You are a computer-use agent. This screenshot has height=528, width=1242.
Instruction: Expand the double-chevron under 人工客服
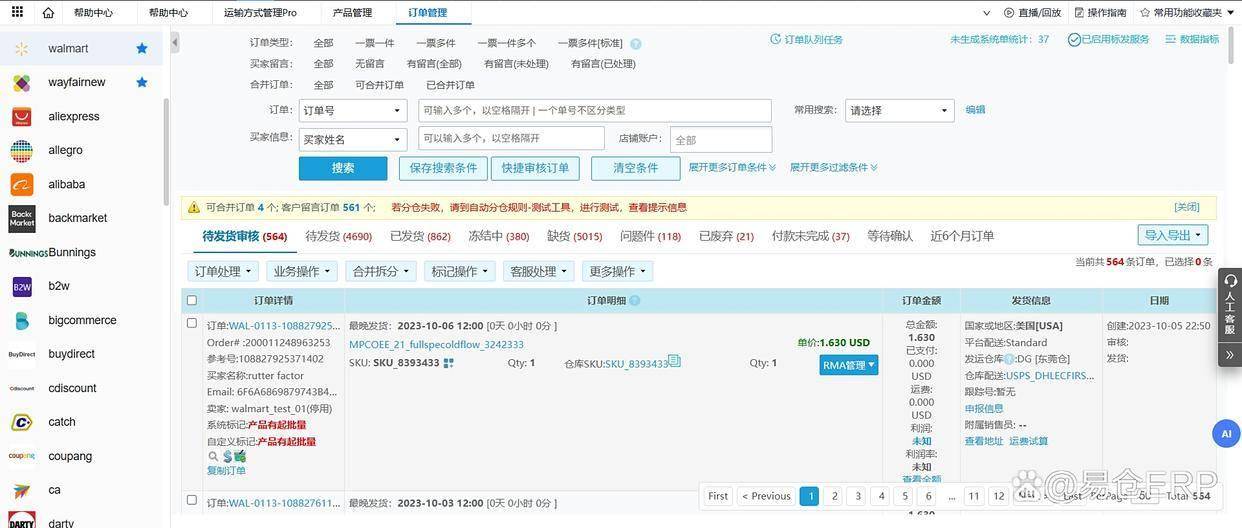(1230, 354)
